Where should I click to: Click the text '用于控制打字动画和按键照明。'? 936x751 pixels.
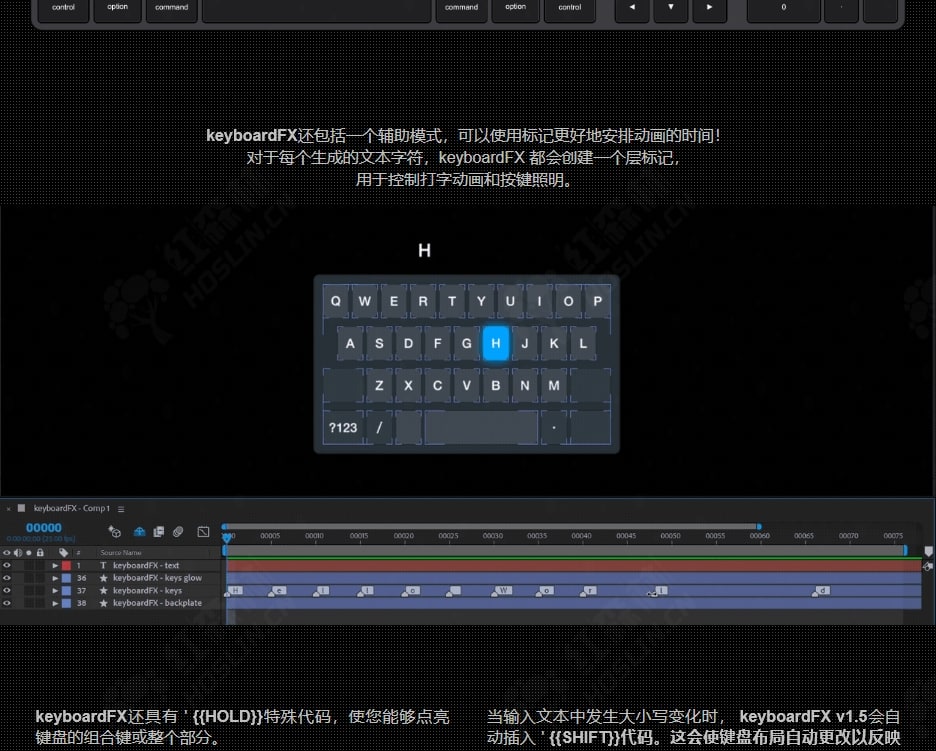coord(466,180)
